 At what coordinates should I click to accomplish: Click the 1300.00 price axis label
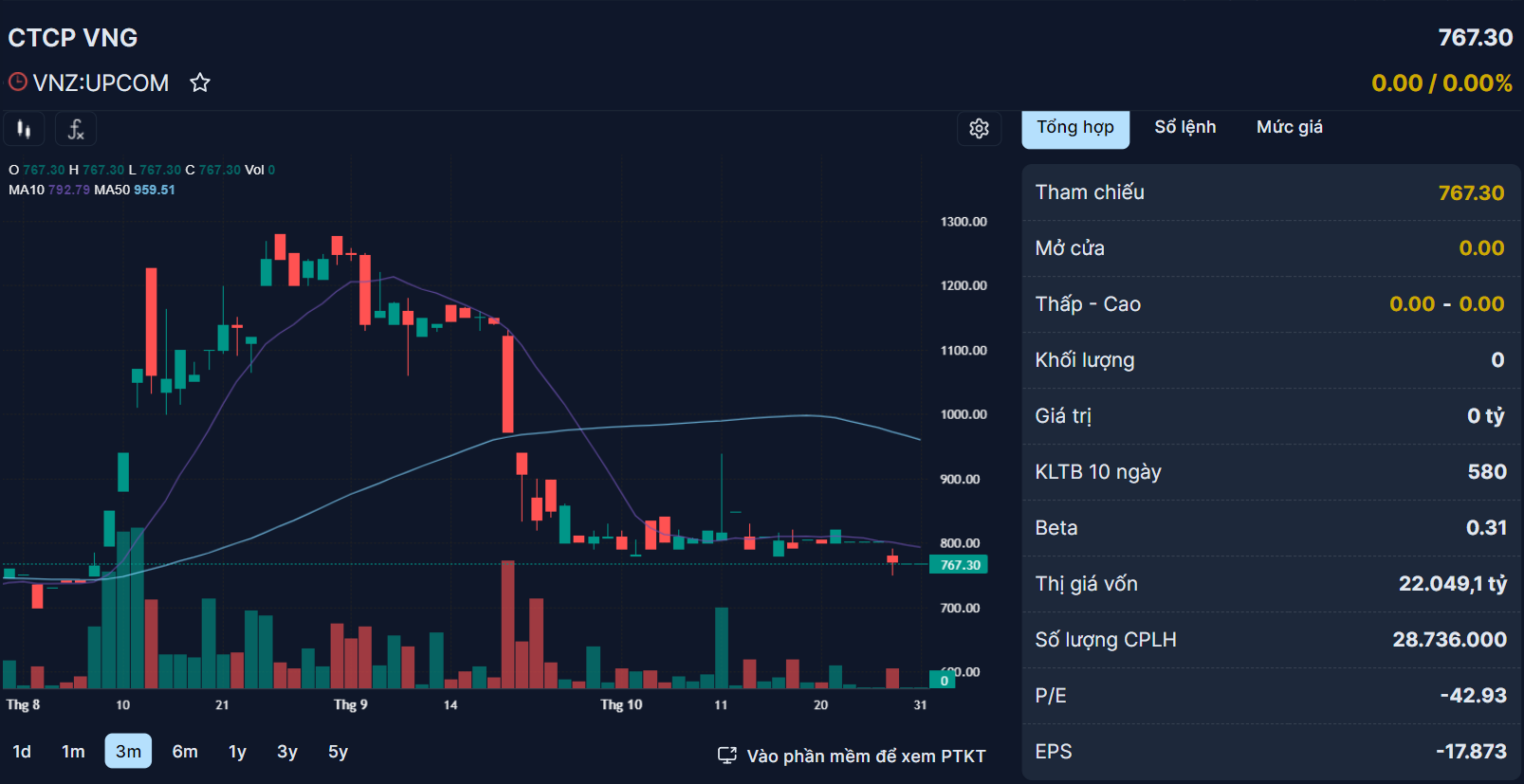[964, 222]
